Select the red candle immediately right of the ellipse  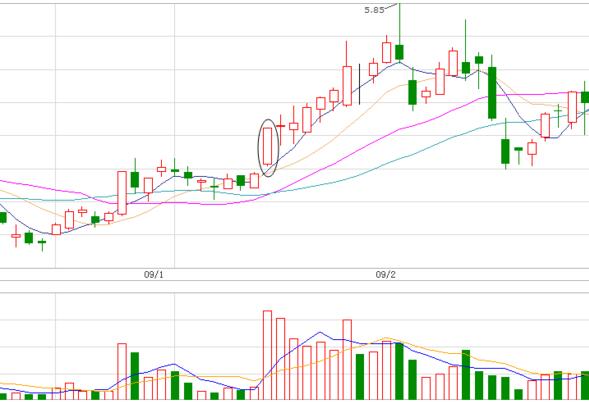pyautogui.click(x=280, y=129)
